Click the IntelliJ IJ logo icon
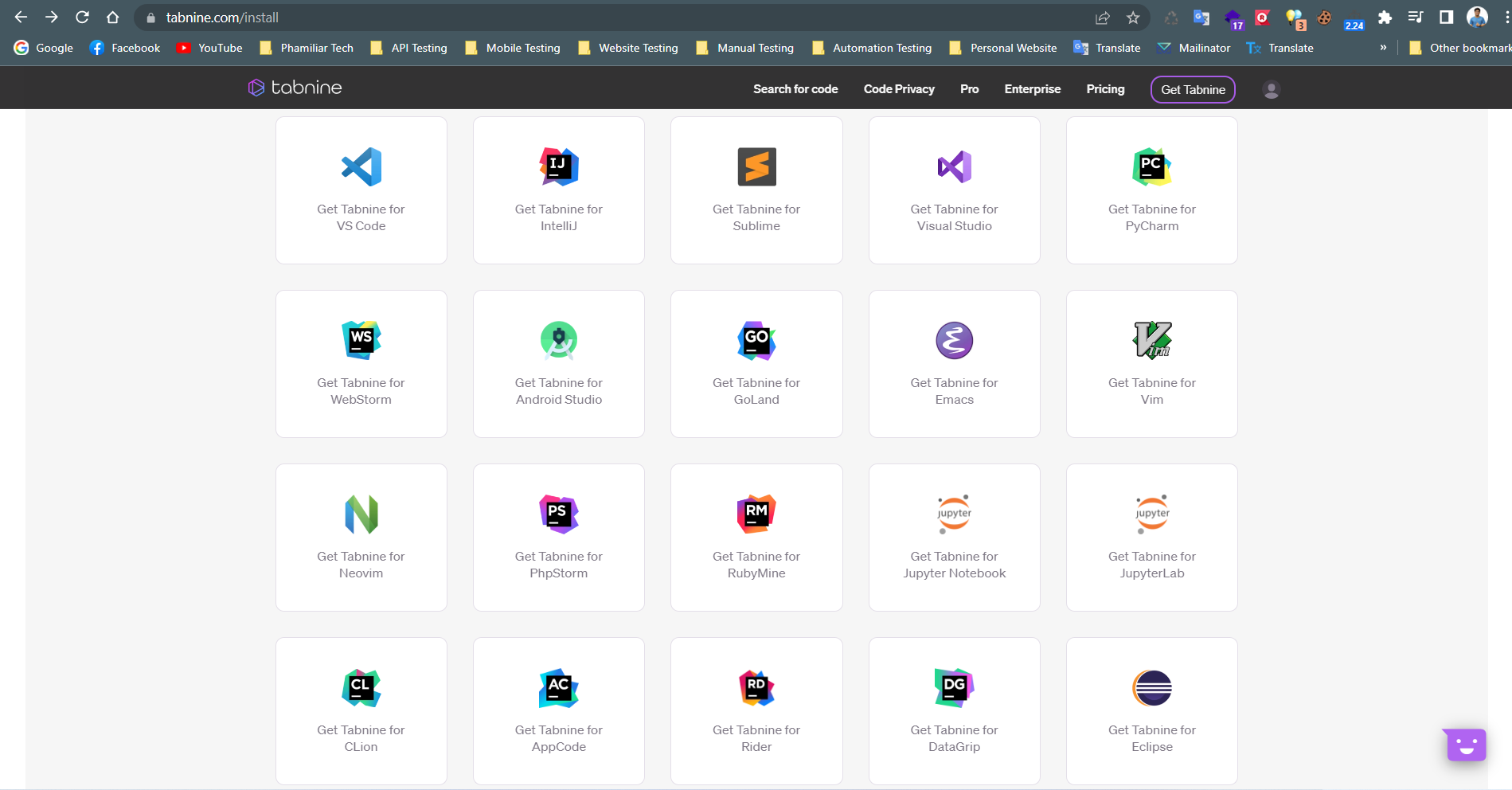 pos(559,167)
